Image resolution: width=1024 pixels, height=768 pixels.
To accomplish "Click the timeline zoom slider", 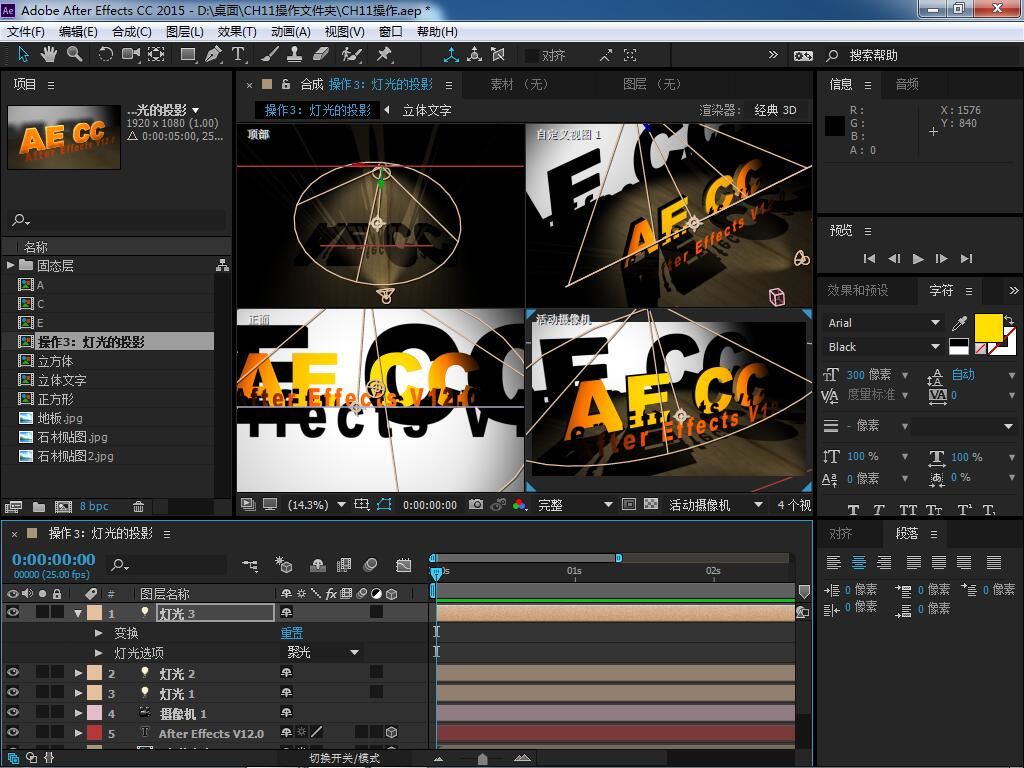I will pos(482,758).
